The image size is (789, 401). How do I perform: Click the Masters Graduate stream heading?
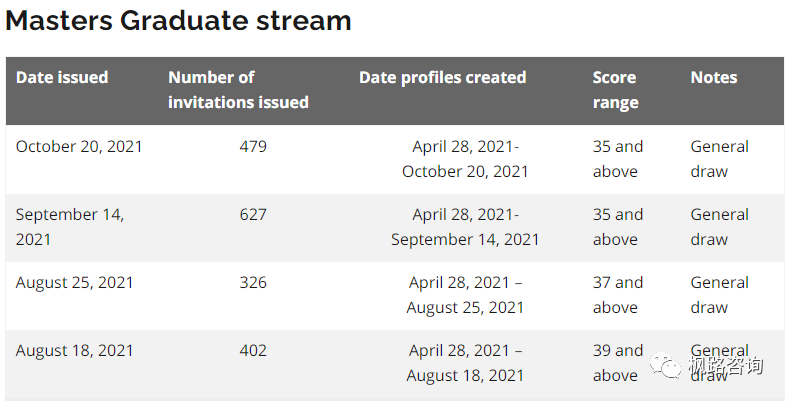point(178,20)
